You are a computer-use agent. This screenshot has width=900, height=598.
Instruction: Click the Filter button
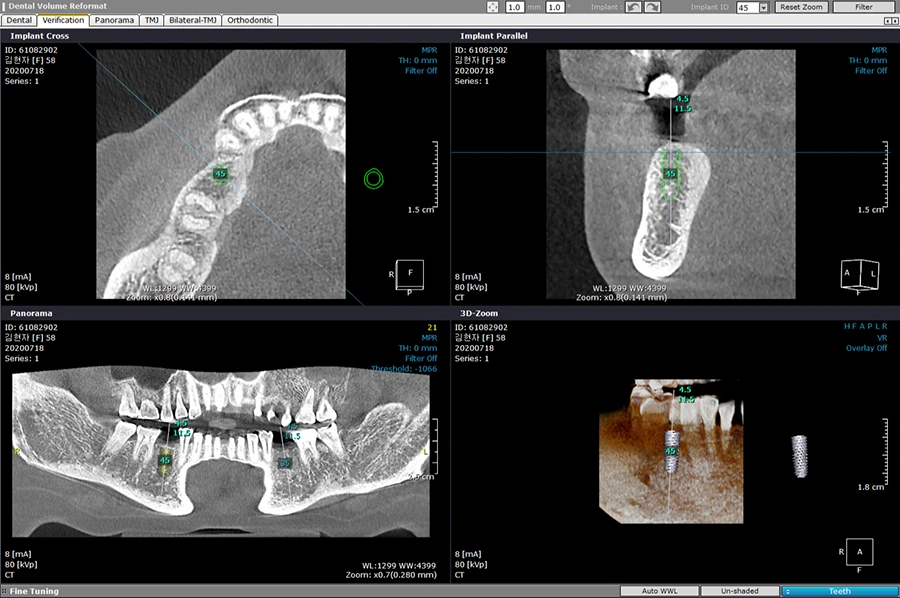point(864,7)
